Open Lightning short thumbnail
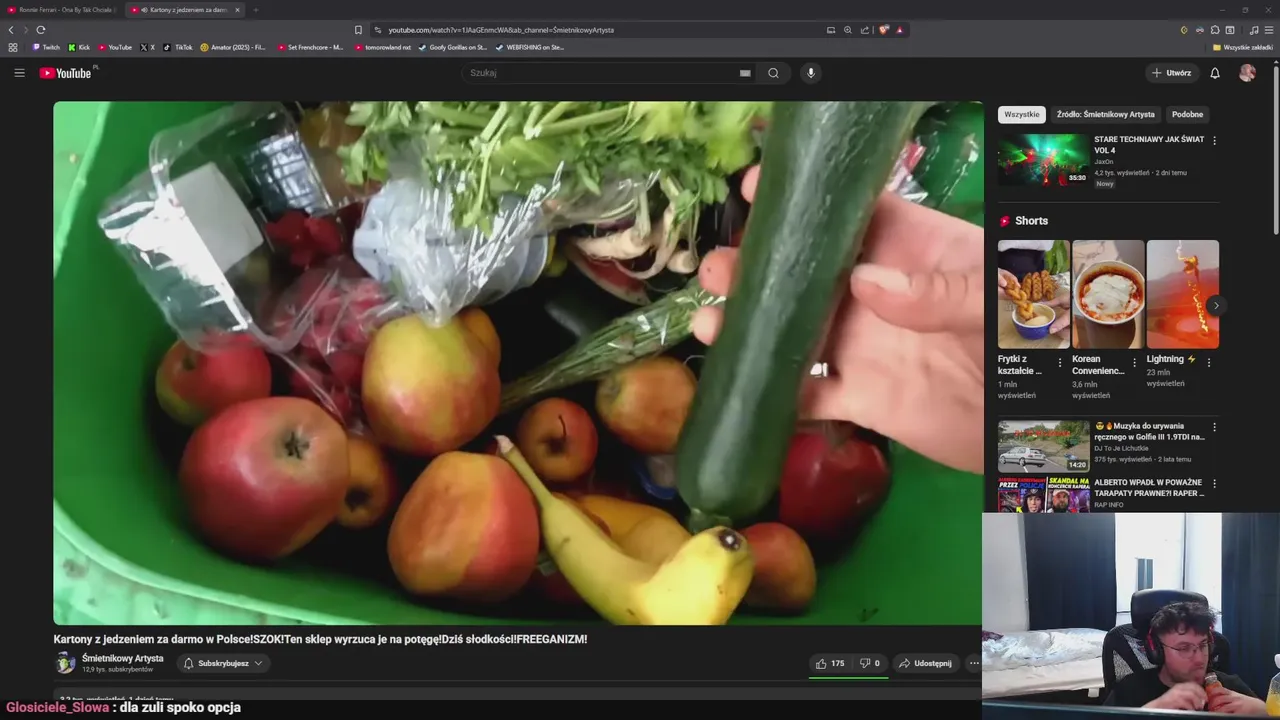The height and width of the screenshot is (720, 1280). pos(1183,294)
